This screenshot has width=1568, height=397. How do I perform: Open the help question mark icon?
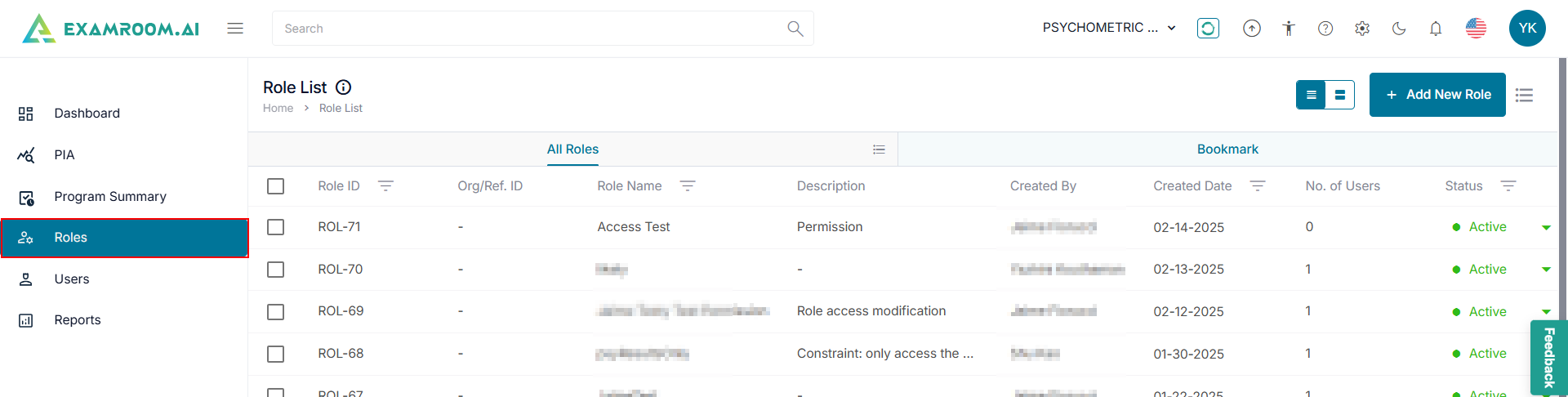pos(1325,29)
